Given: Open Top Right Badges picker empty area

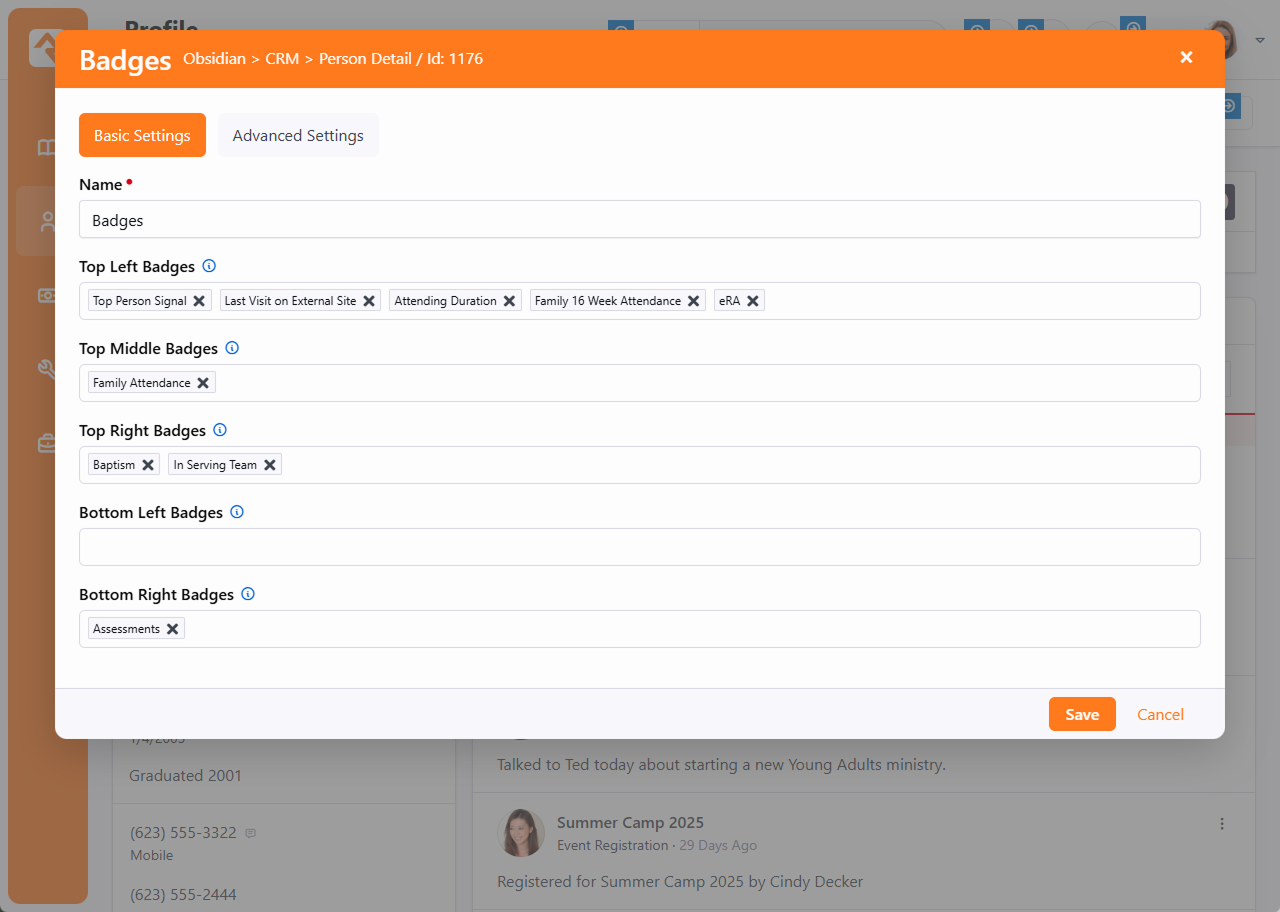Looking at the screenshot, I should coord(740,465).
